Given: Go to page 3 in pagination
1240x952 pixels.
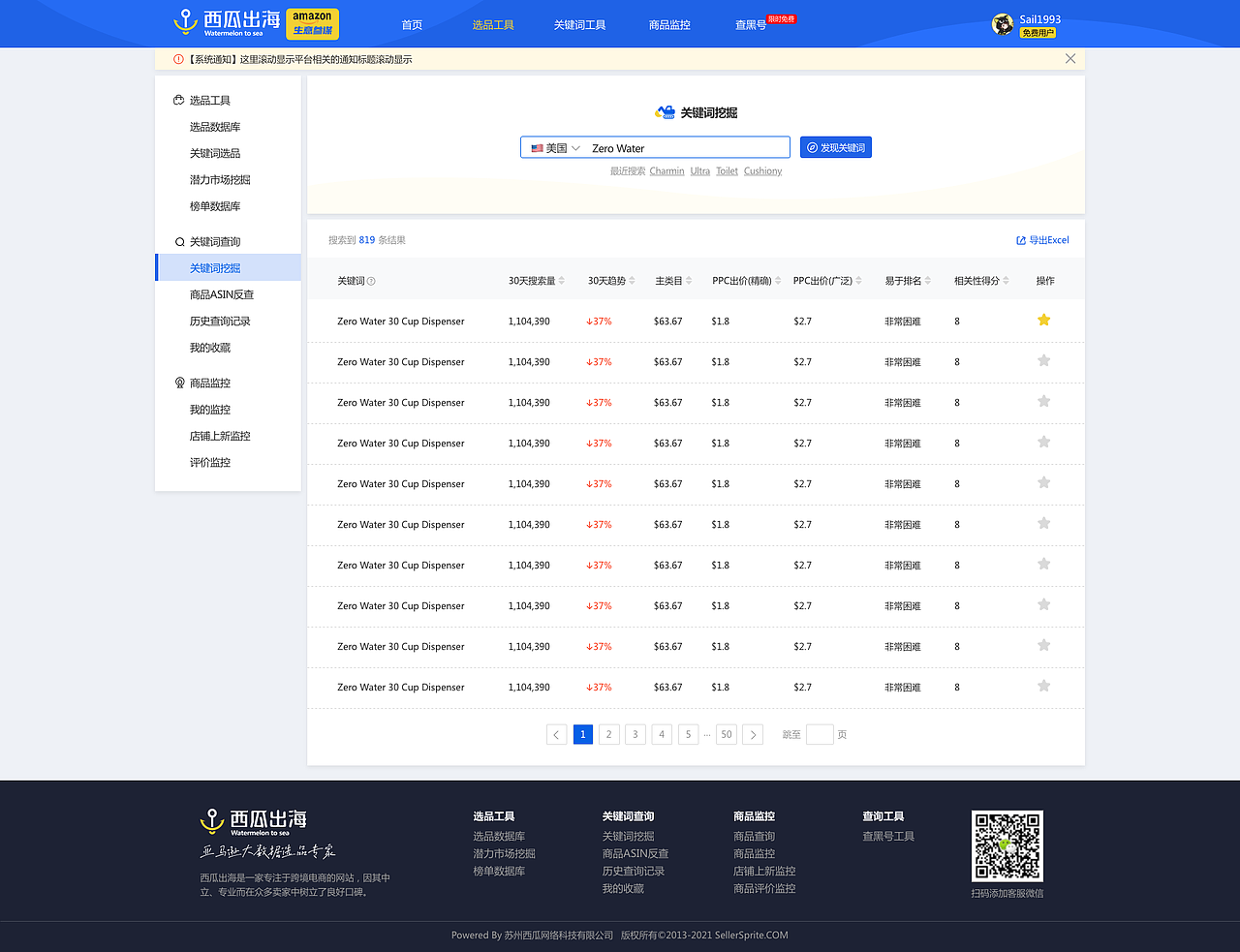Looking at the screenshot, I should [635, 734].
